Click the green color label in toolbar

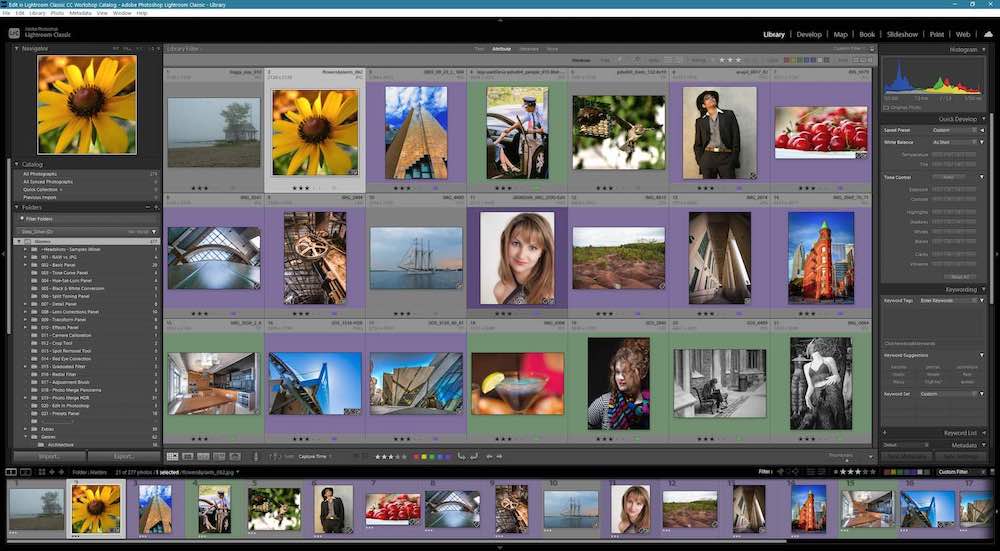click(x=432, y=457)
